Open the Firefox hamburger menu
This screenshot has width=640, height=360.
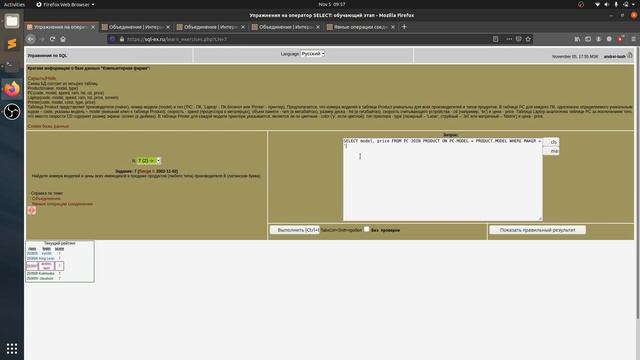click(633, 39)
